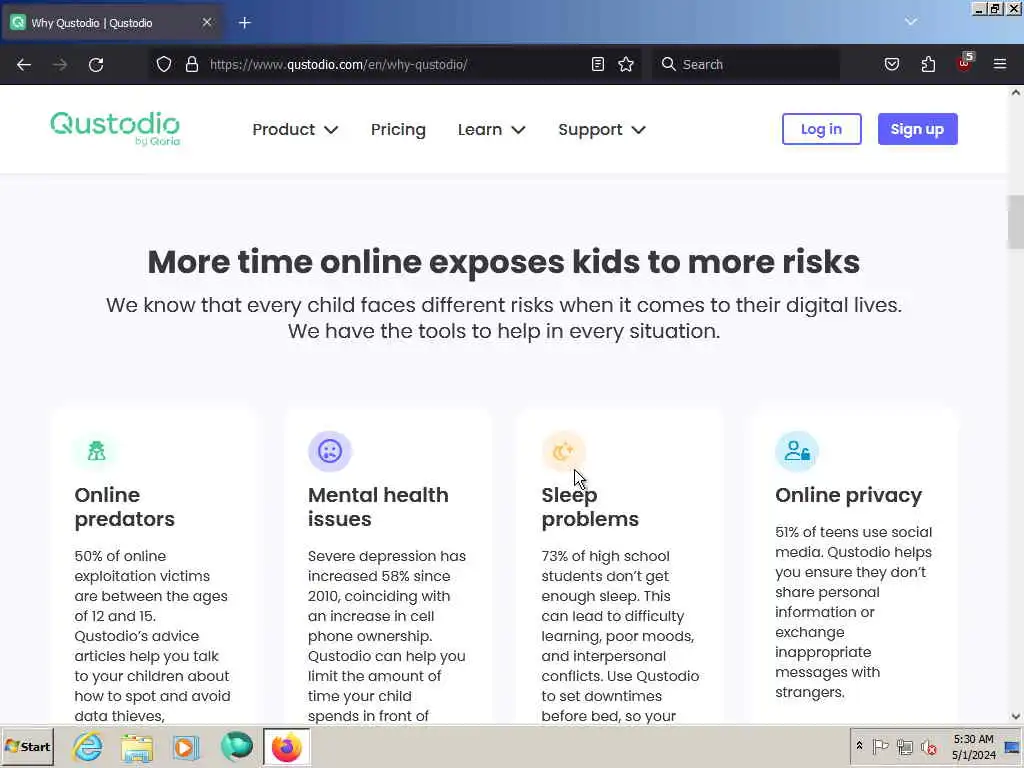Open the Windows Start button
This screenshot has width=1024, height=768.
[x=27, y=746]
